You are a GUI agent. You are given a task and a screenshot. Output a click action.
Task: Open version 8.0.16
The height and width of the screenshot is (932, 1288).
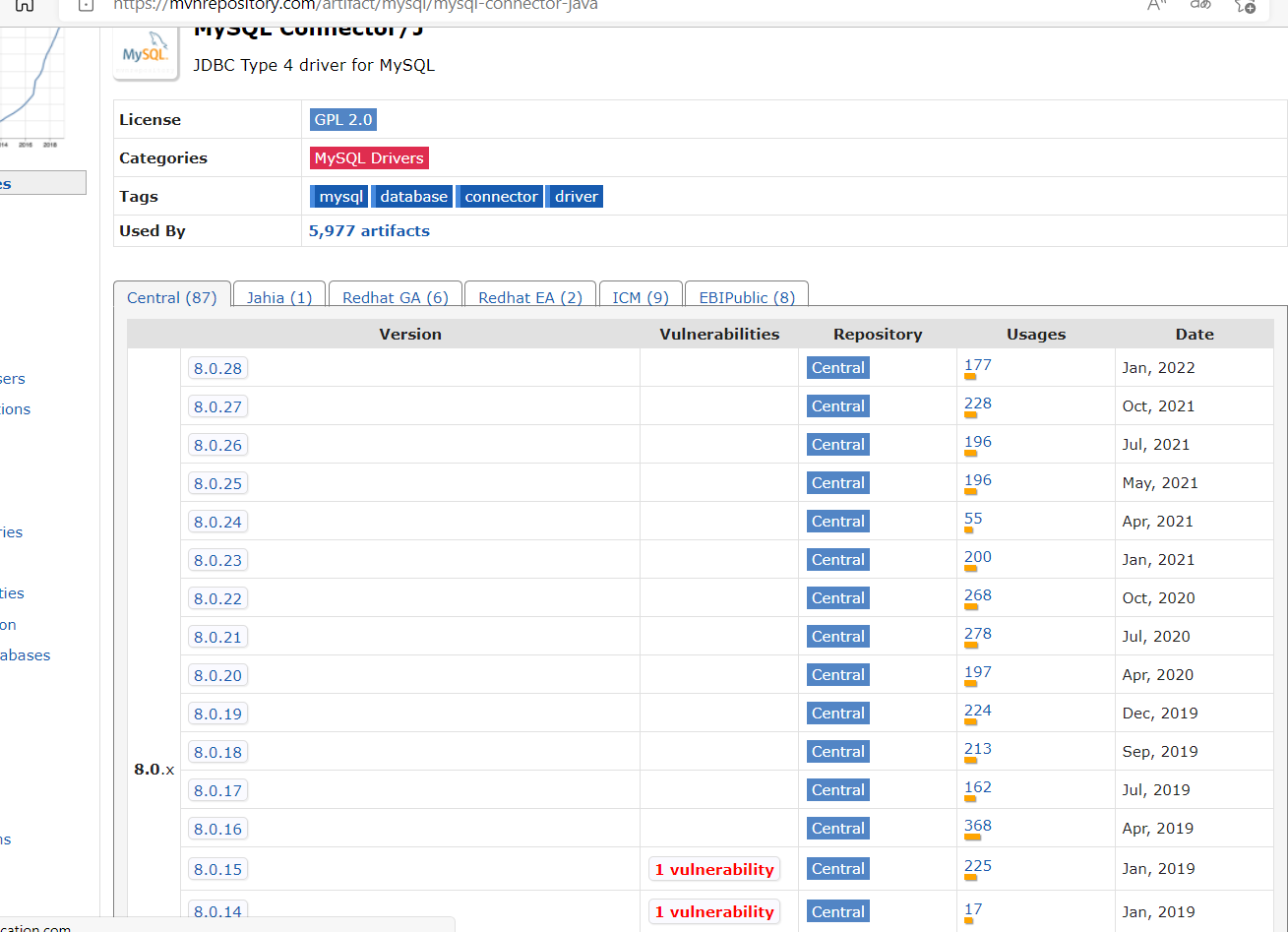click(x=217, y=829)
